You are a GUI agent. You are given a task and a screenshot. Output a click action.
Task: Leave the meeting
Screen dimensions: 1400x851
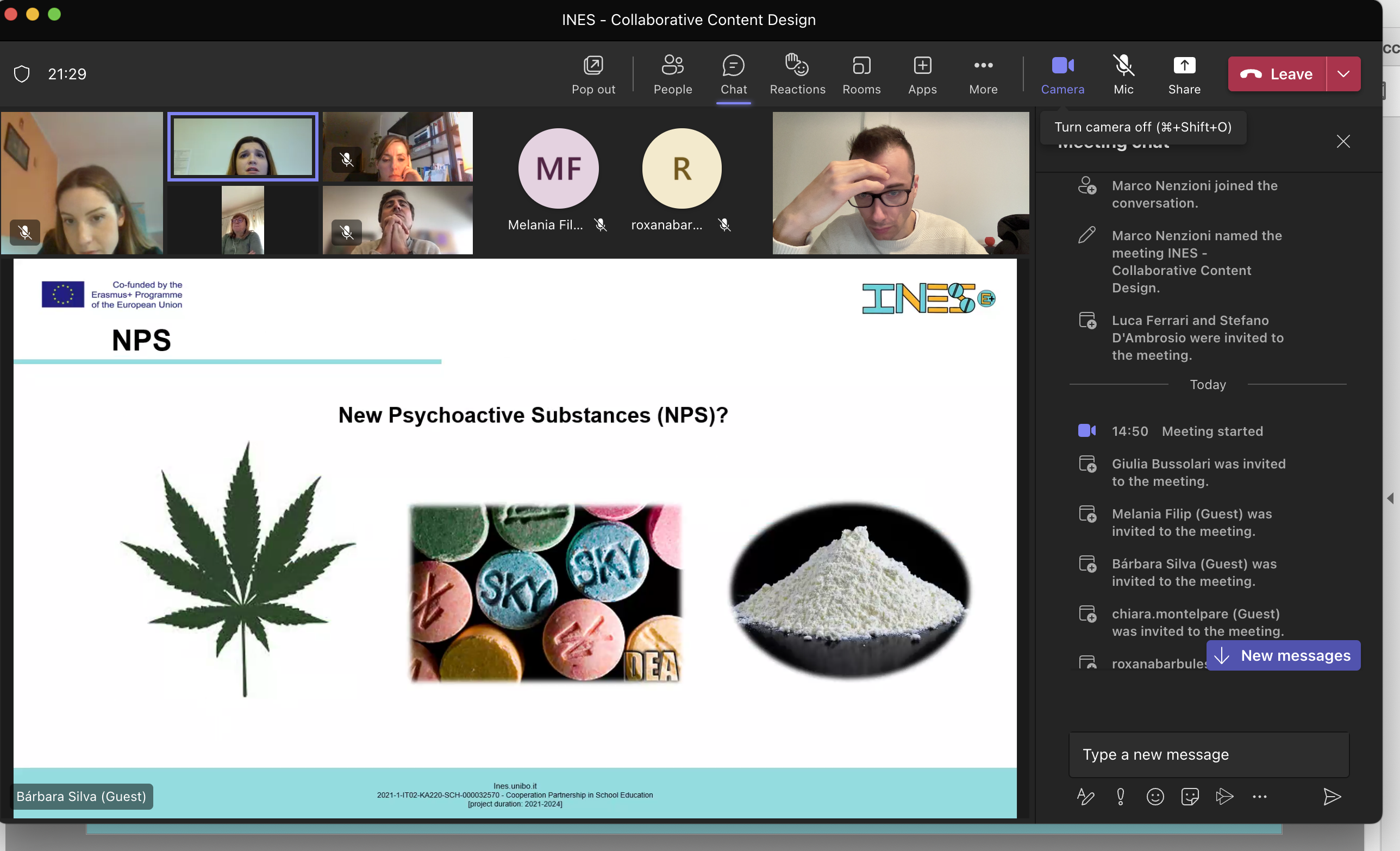[1277, 74]
